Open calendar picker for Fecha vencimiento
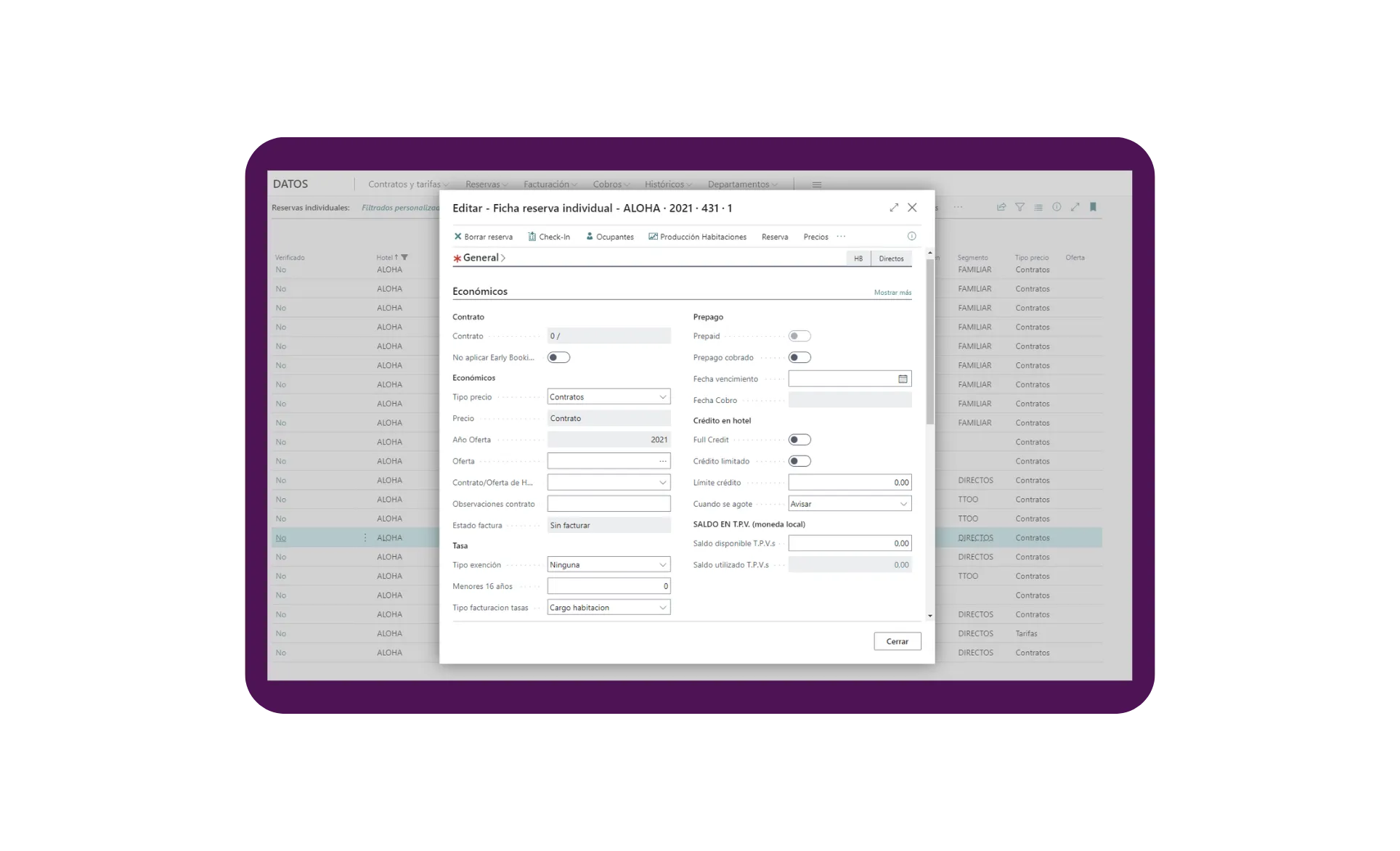The height and width of the screenshot is (851, 1400). click(903, 379)
